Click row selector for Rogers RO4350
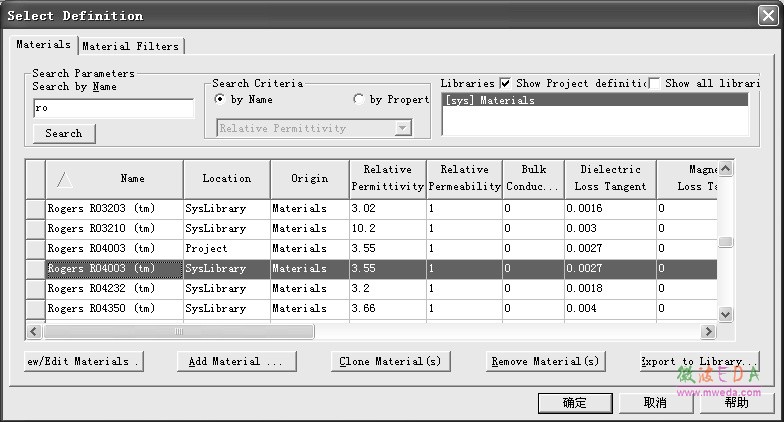The width and height of the screenshot is (784, 422). click(36, 308)
